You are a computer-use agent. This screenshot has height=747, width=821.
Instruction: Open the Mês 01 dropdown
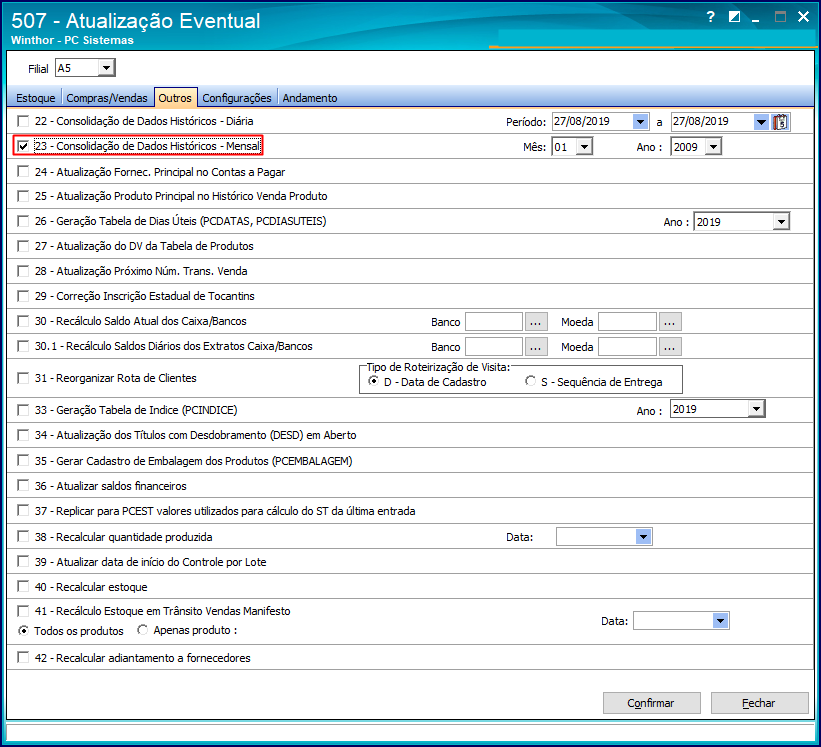coord(584,147)
